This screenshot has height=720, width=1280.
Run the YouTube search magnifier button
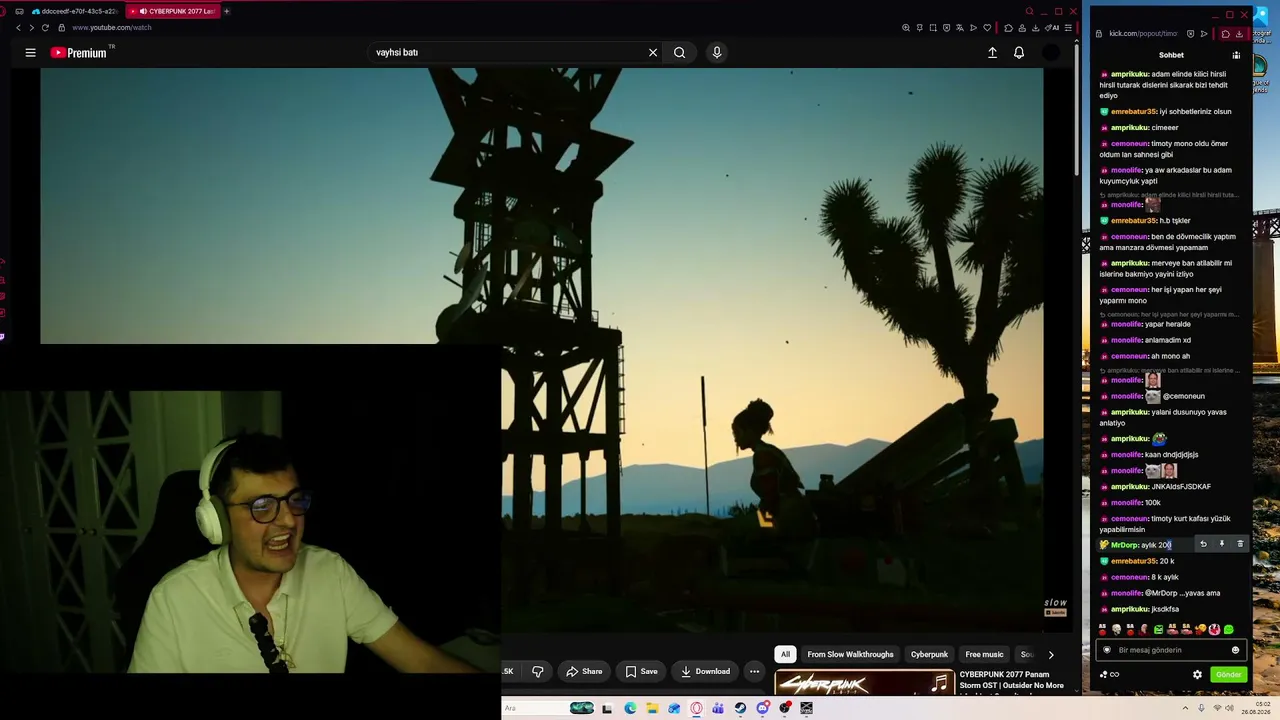point(679,53)
